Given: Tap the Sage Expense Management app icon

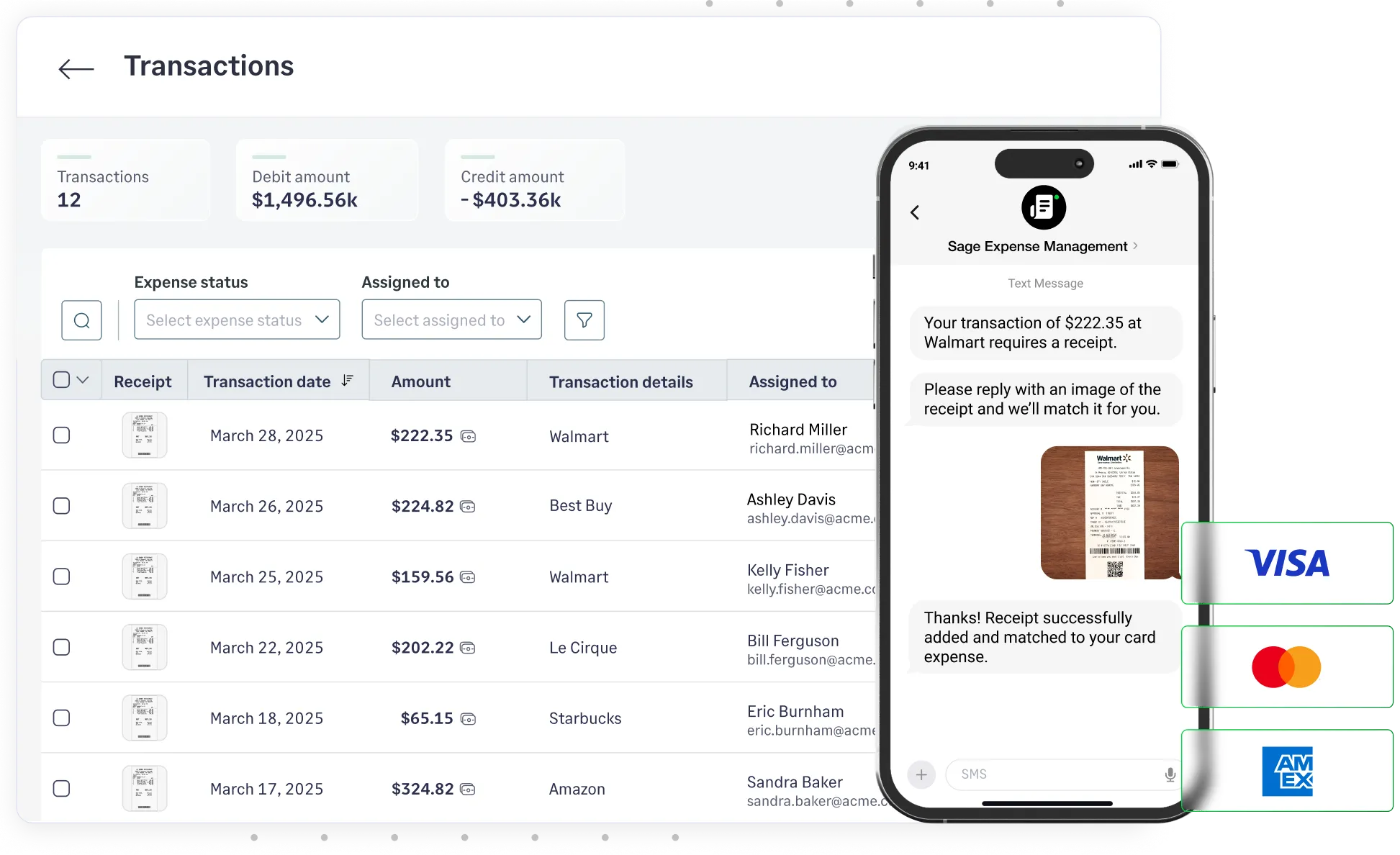Looking at the screenshot, I should point(1043,207).
